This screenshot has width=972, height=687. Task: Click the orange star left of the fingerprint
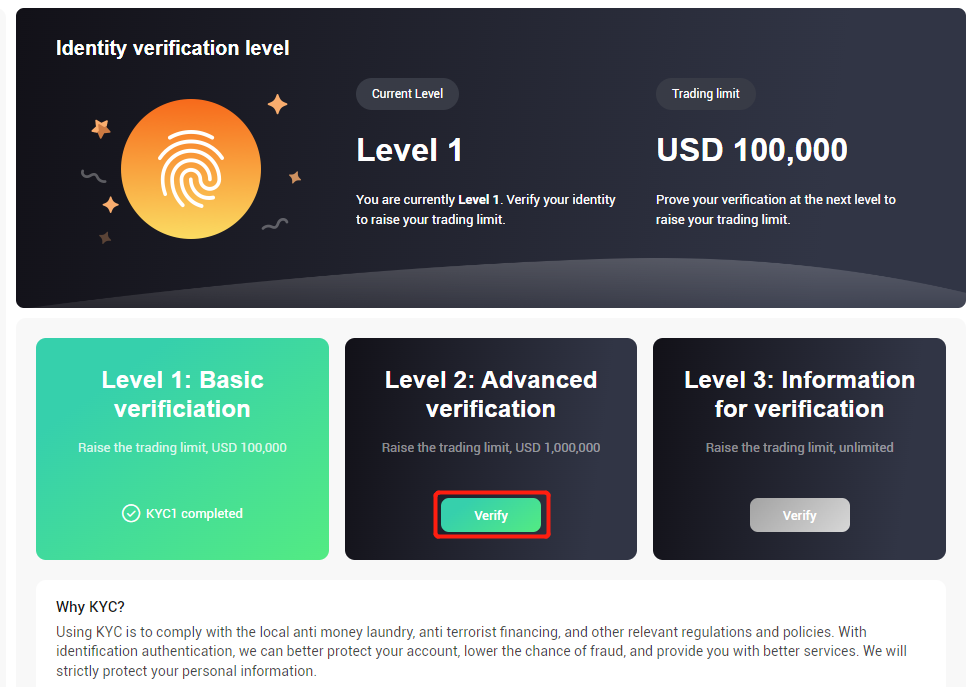[101, 128]
